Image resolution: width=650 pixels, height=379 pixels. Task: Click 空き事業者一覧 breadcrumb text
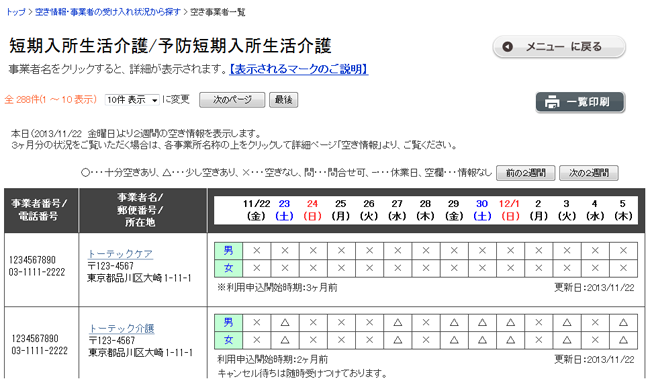(218, 12)
